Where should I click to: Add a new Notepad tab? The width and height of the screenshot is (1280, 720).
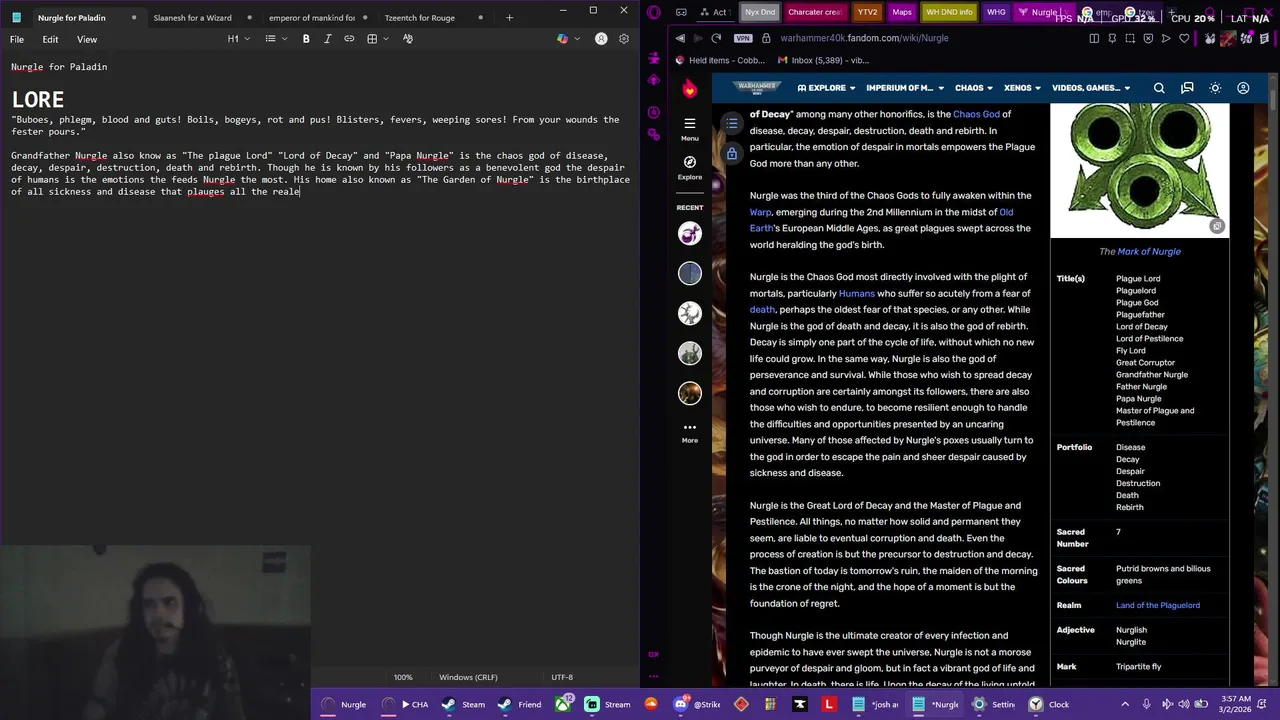click(509, 17)
